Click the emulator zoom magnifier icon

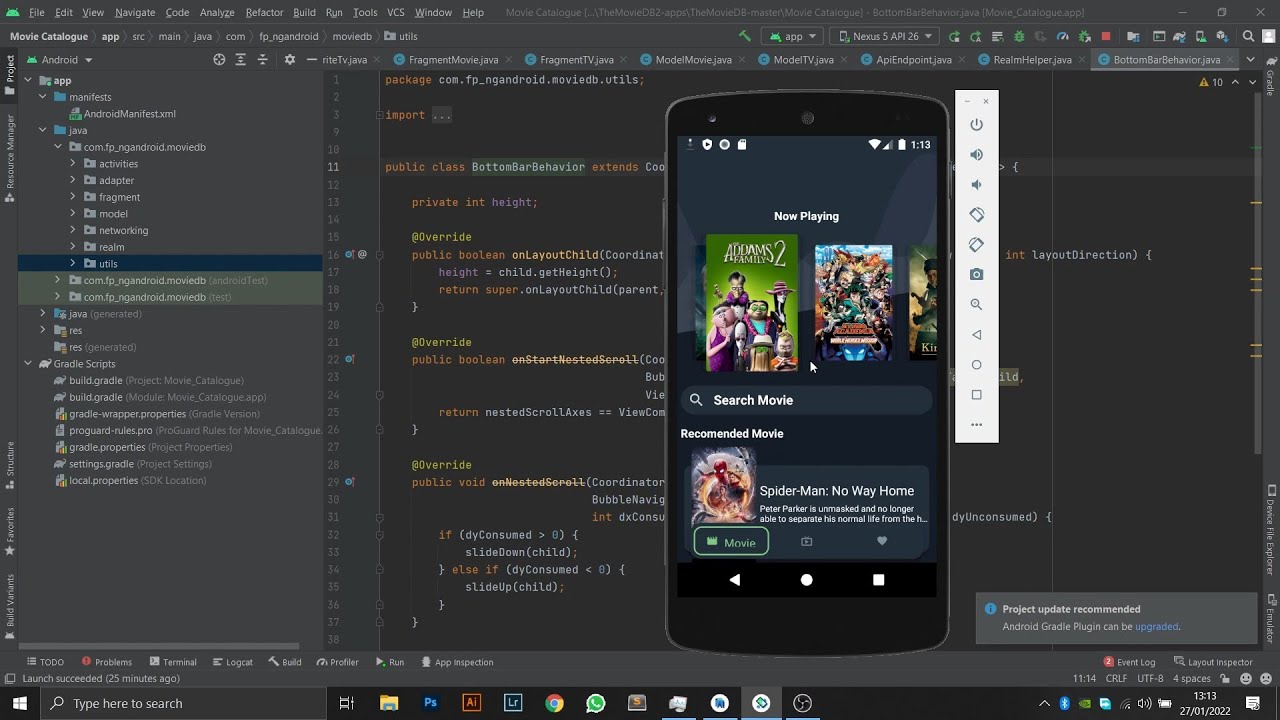(x=976, y=304)
